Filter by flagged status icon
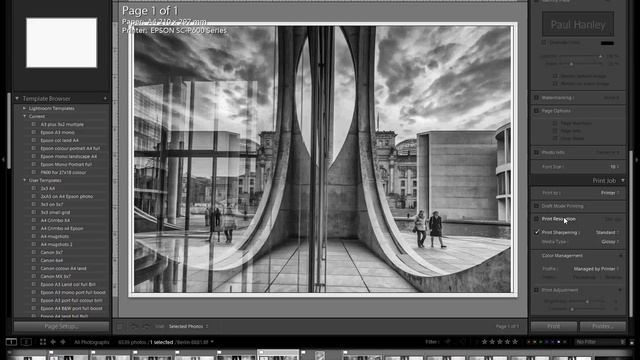 pos(448,342)
